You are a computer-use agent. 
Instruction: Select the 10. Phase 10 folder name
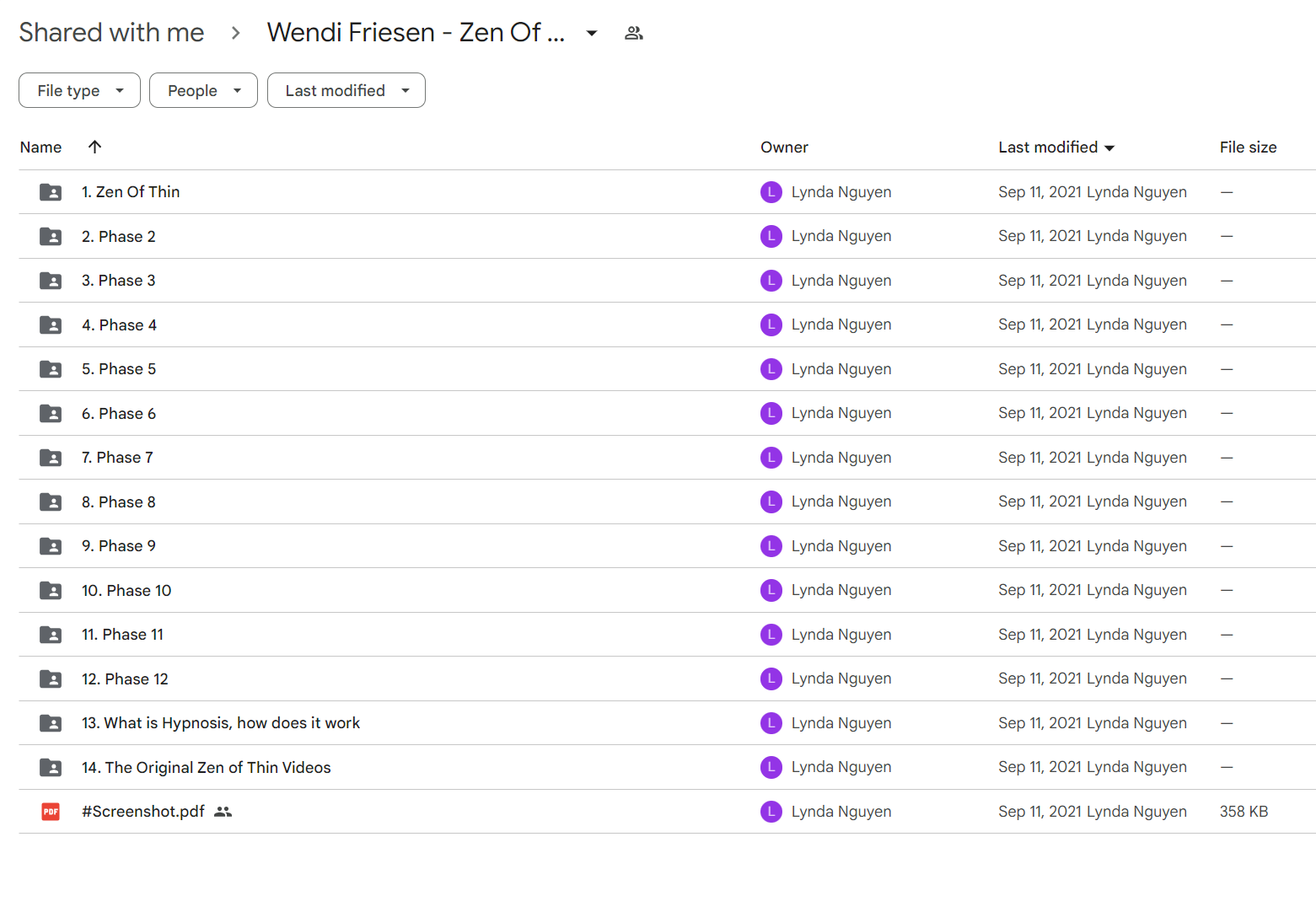coord(126,591)
